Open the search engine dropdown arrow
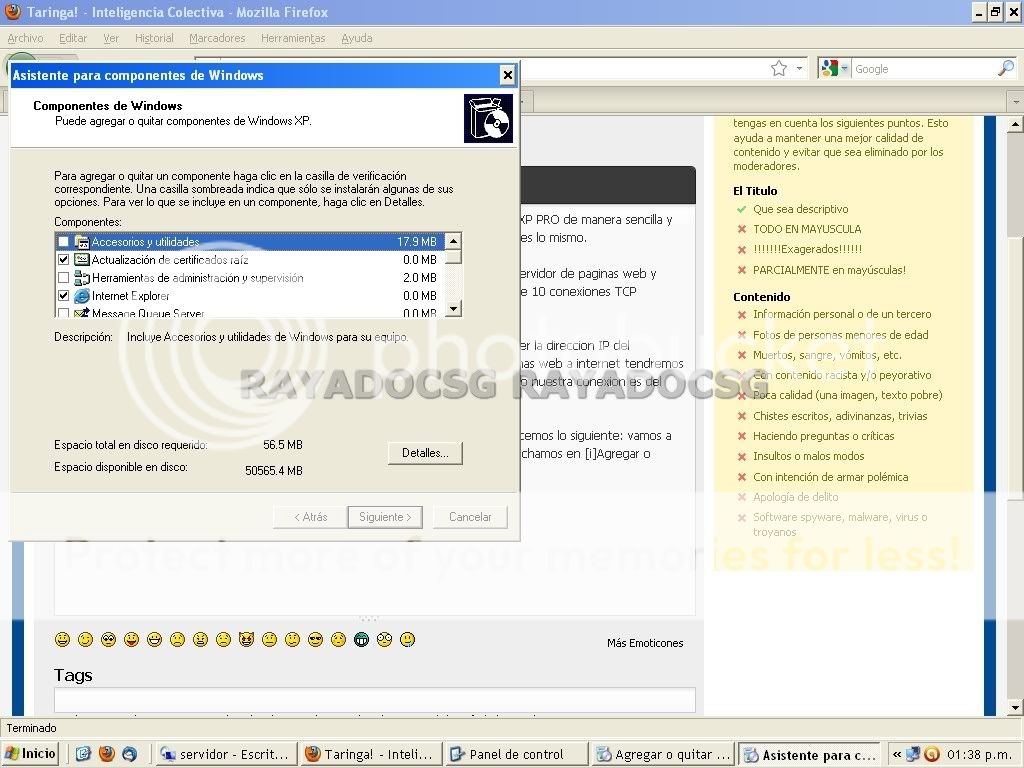Viewport: 1024px width, 768px height. pos(844,68)
